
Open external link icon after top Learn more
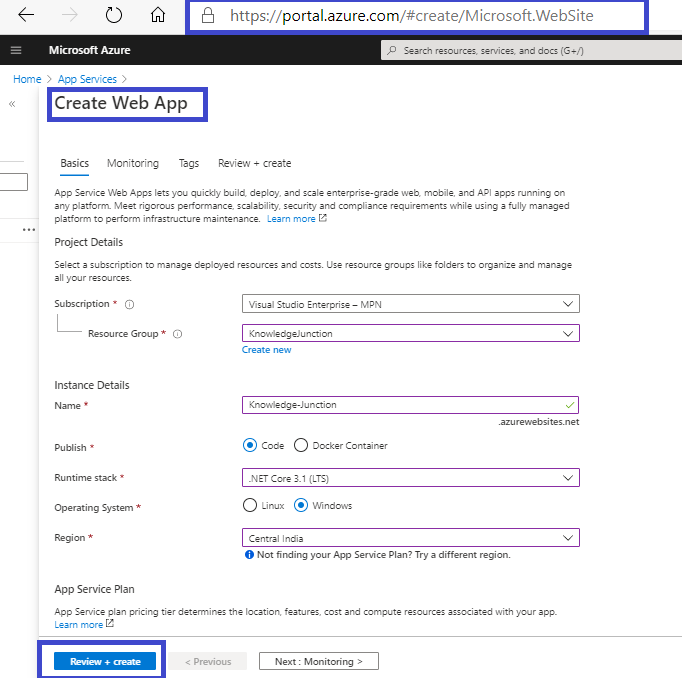tap(323, 218)
